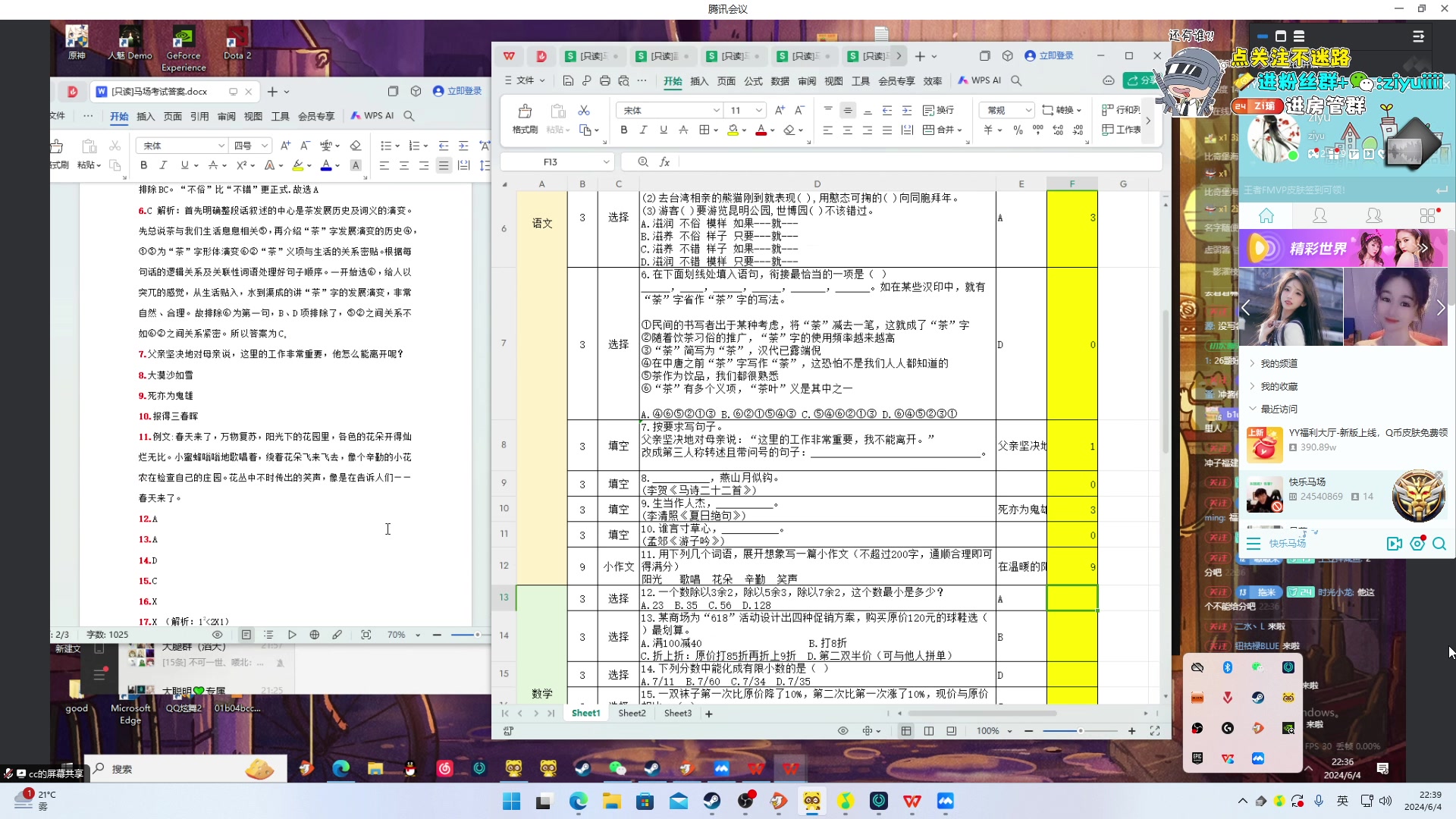This screenshot has height=819, width=1456.
Task: Click the fullscreen icon in spreadsheet status bar
Action: (x=1155, y=731)
